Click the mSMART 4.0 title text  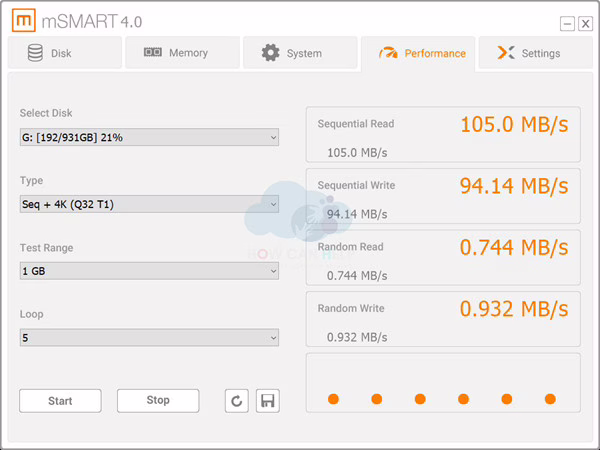click(92, 21)
